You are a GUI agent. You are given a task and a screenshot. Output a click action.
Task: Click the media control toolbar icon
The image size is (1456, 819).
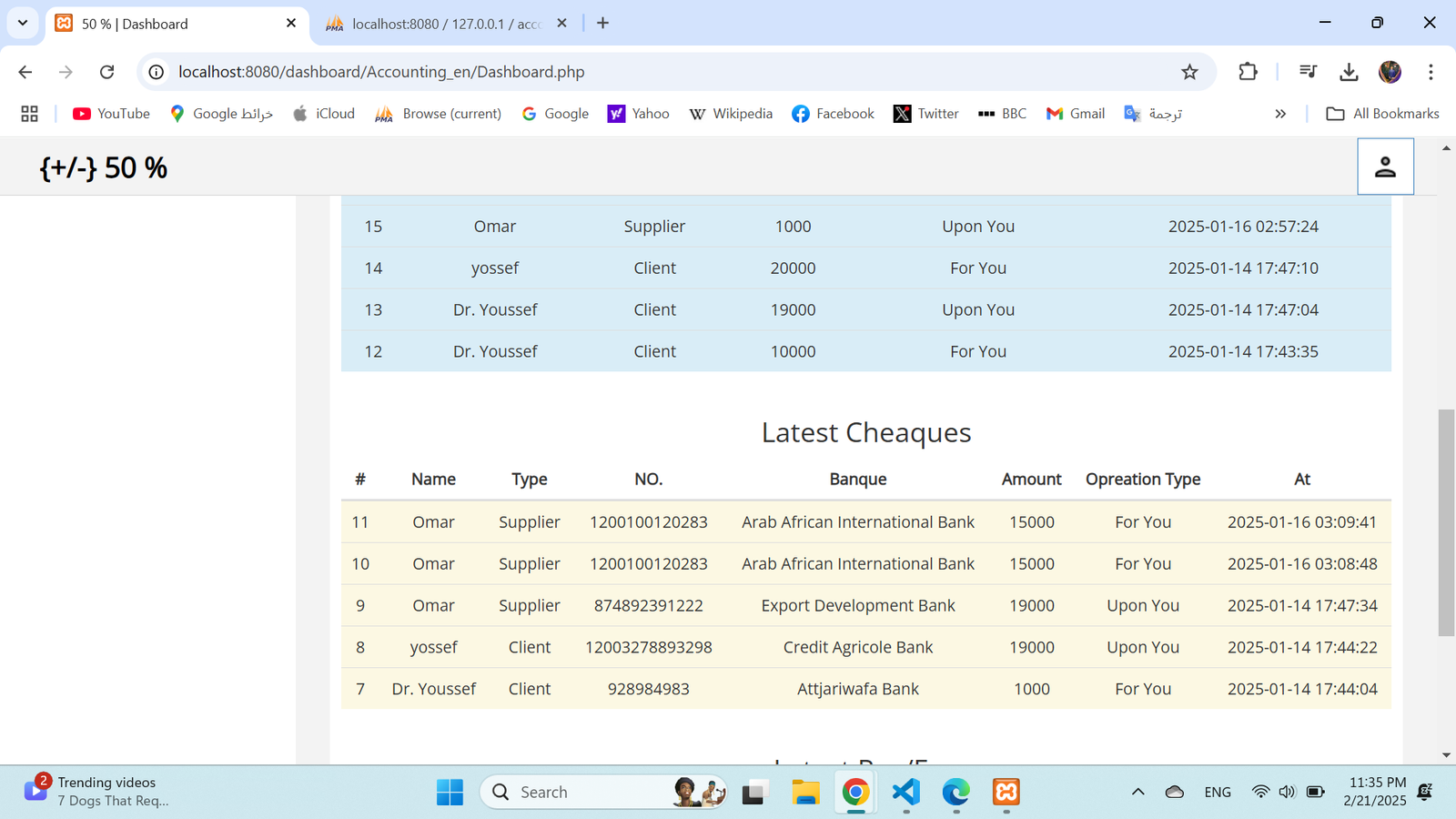tap(1308, 72)
